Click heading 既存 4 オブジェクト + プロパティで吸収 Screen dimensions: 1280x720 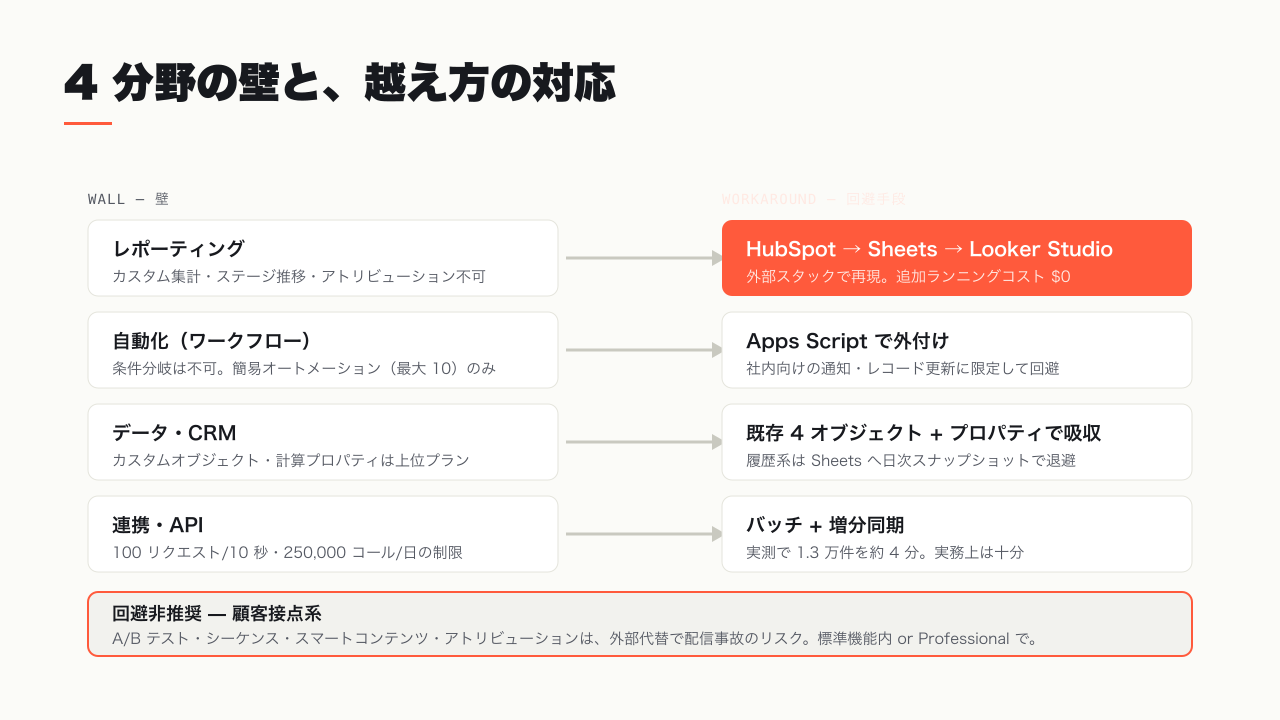pyautogui.click(x=924, y=433)
